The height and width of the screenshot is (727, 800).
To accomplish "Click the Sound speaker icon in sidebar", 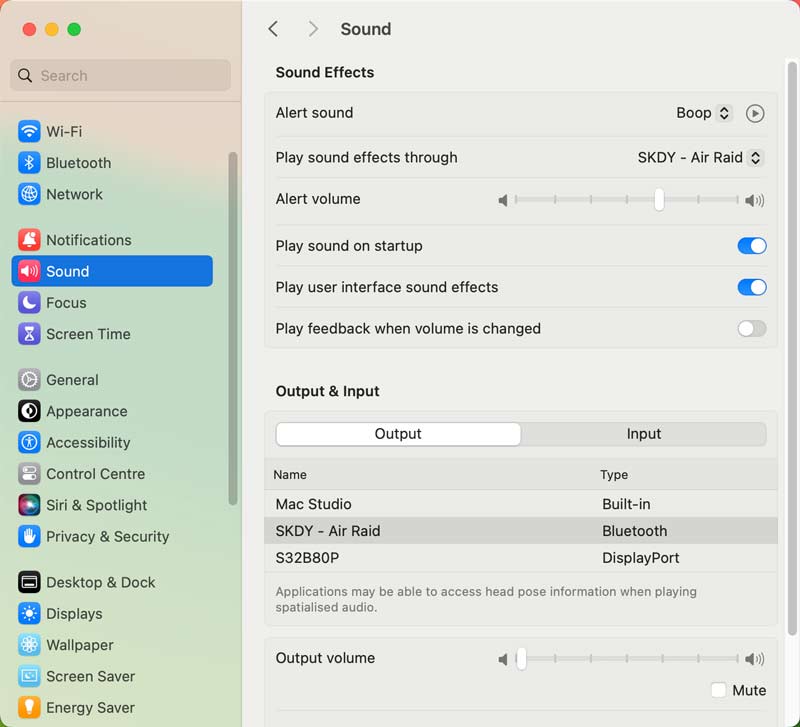I will (x=29, y=271).
